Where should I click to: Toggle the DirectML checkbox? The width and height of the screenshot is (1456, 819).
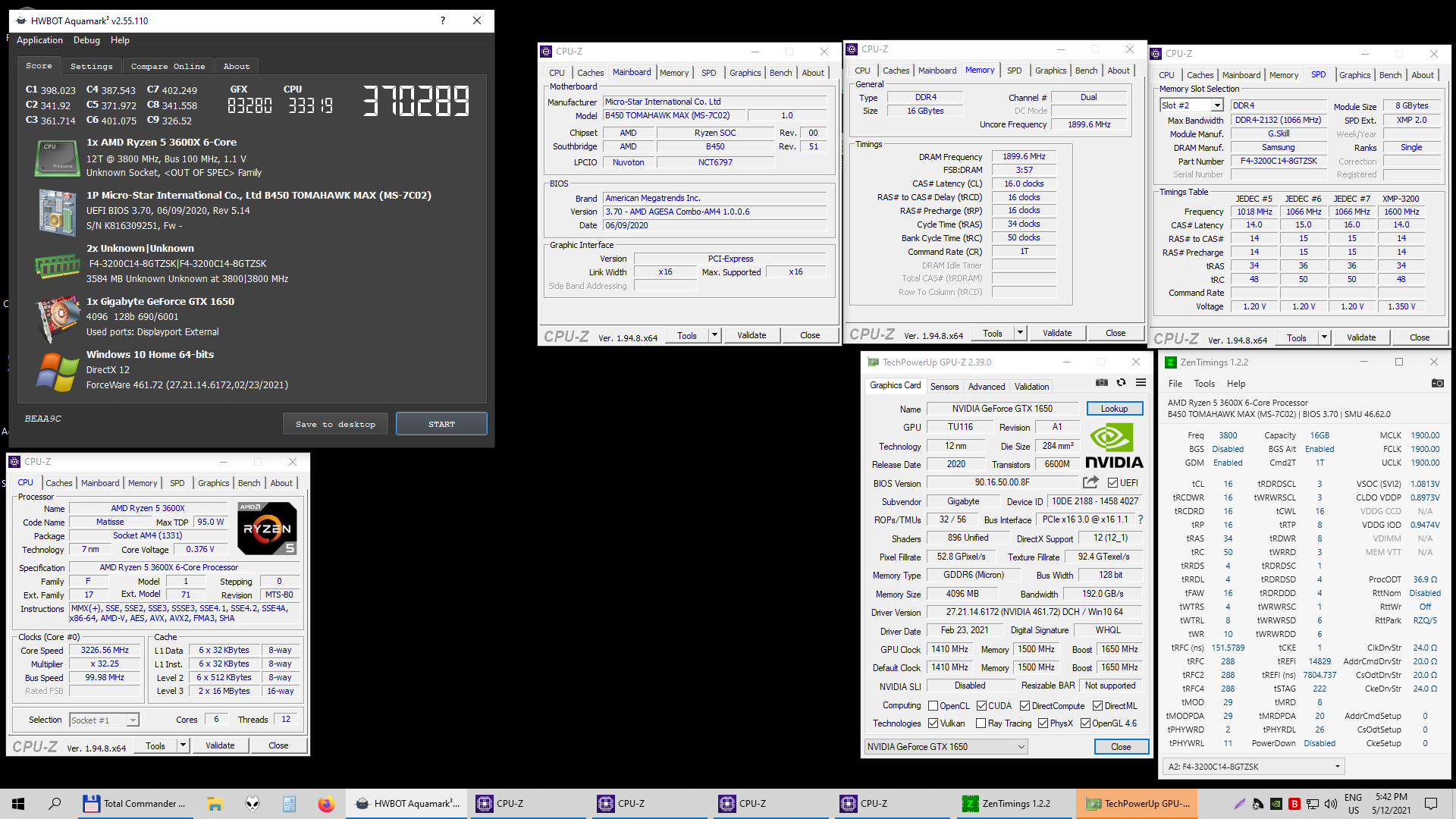(1097, 705)
